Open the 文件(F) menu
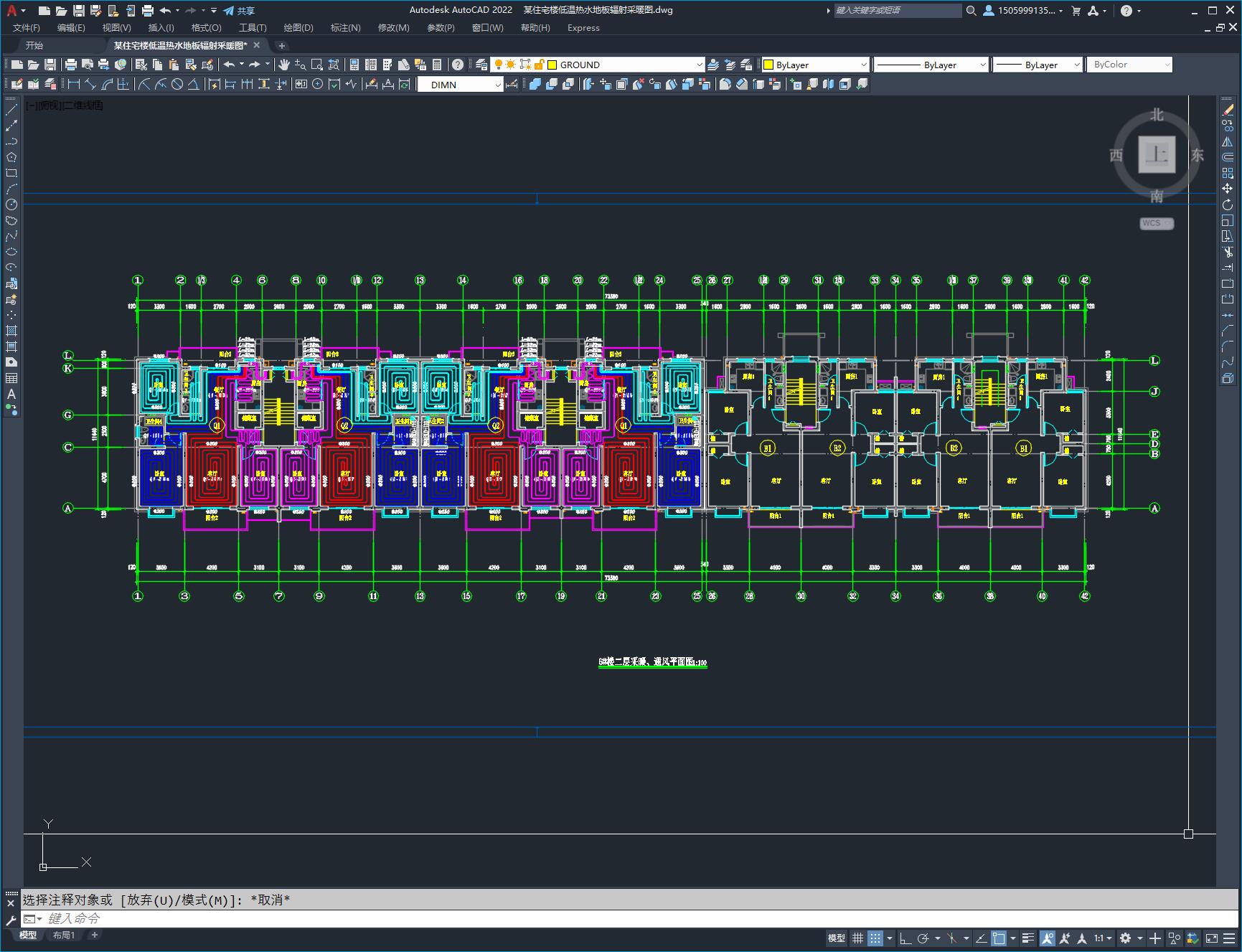 tap(27, 28)
